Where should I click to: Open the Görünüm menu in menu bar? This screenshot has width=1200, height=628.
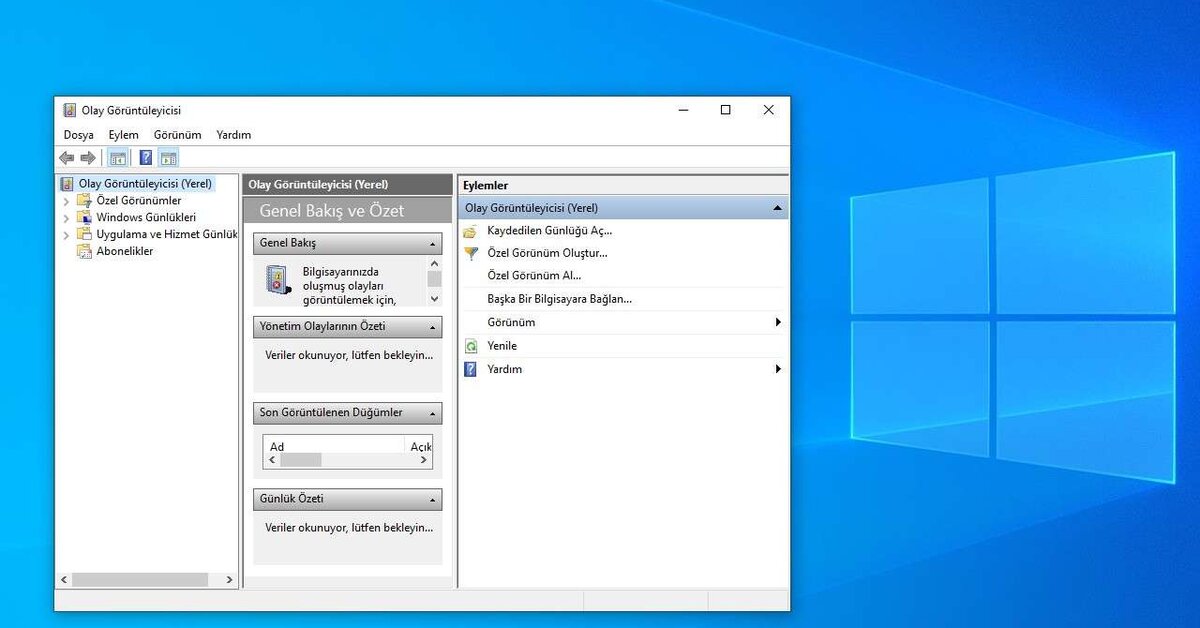coord(177,135)
